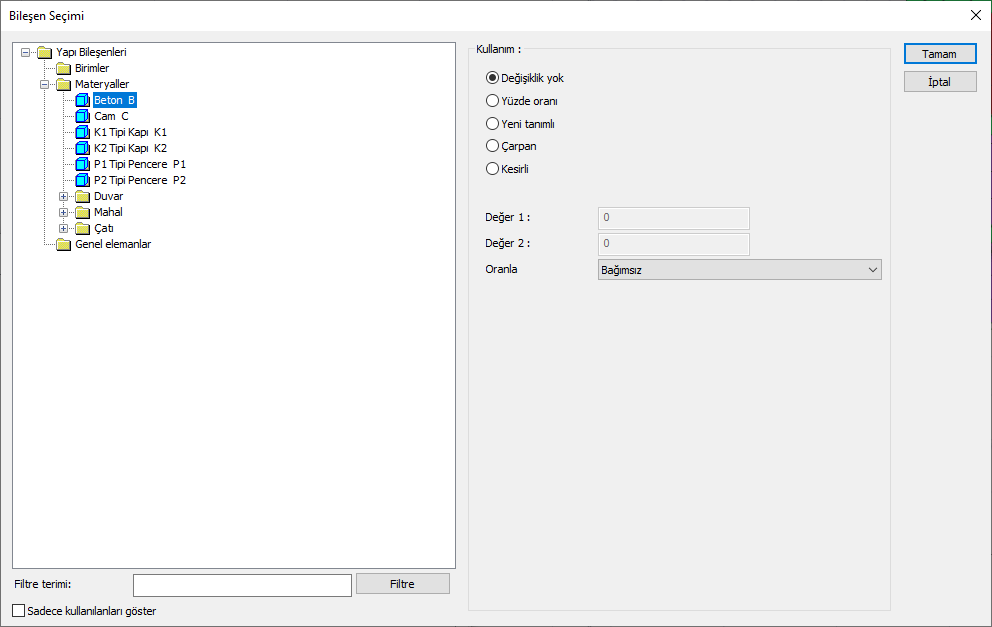This screenshot has height=627, width=992.
Task: Click the blue cube icon beside Cam C
Action: [x=82, y=116]
